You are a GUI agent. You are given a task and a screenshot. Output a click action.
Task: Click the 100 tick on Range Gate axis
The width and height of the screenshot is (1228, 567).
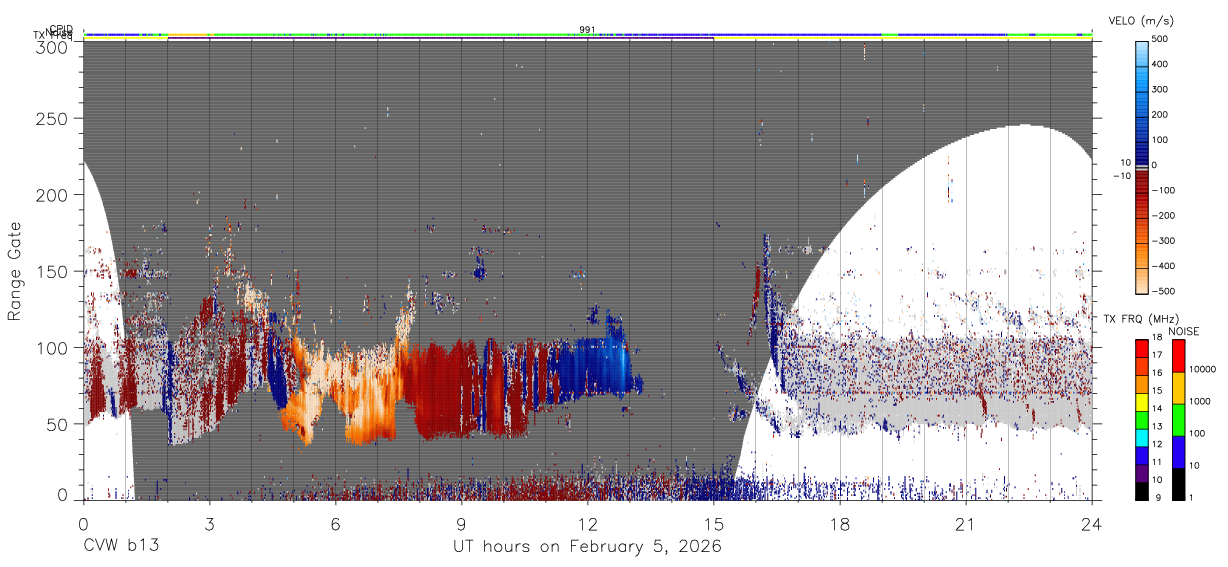pyautogui.click(x=51, y=347)
